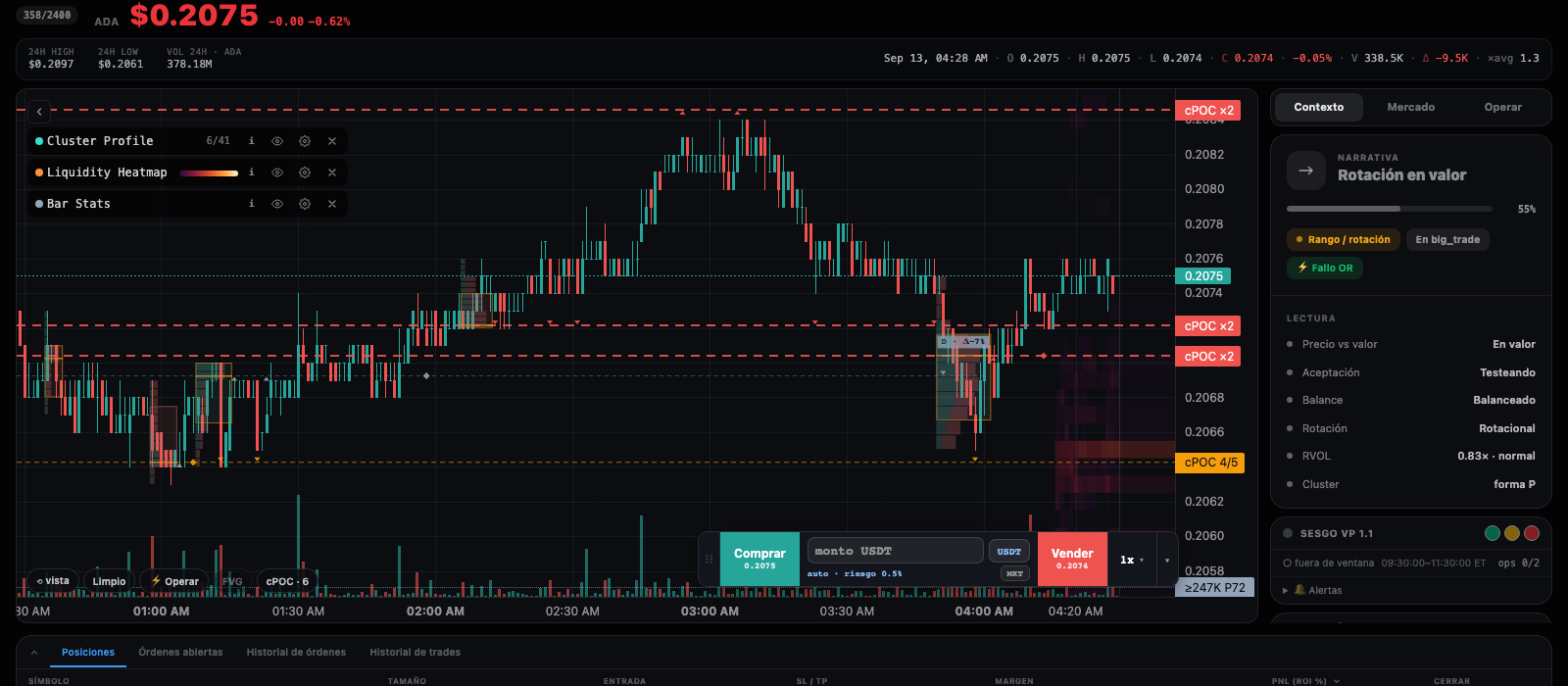1568x686 pixels.
Task: Click the Rango / rotación tag
Action: point(1343,239)
